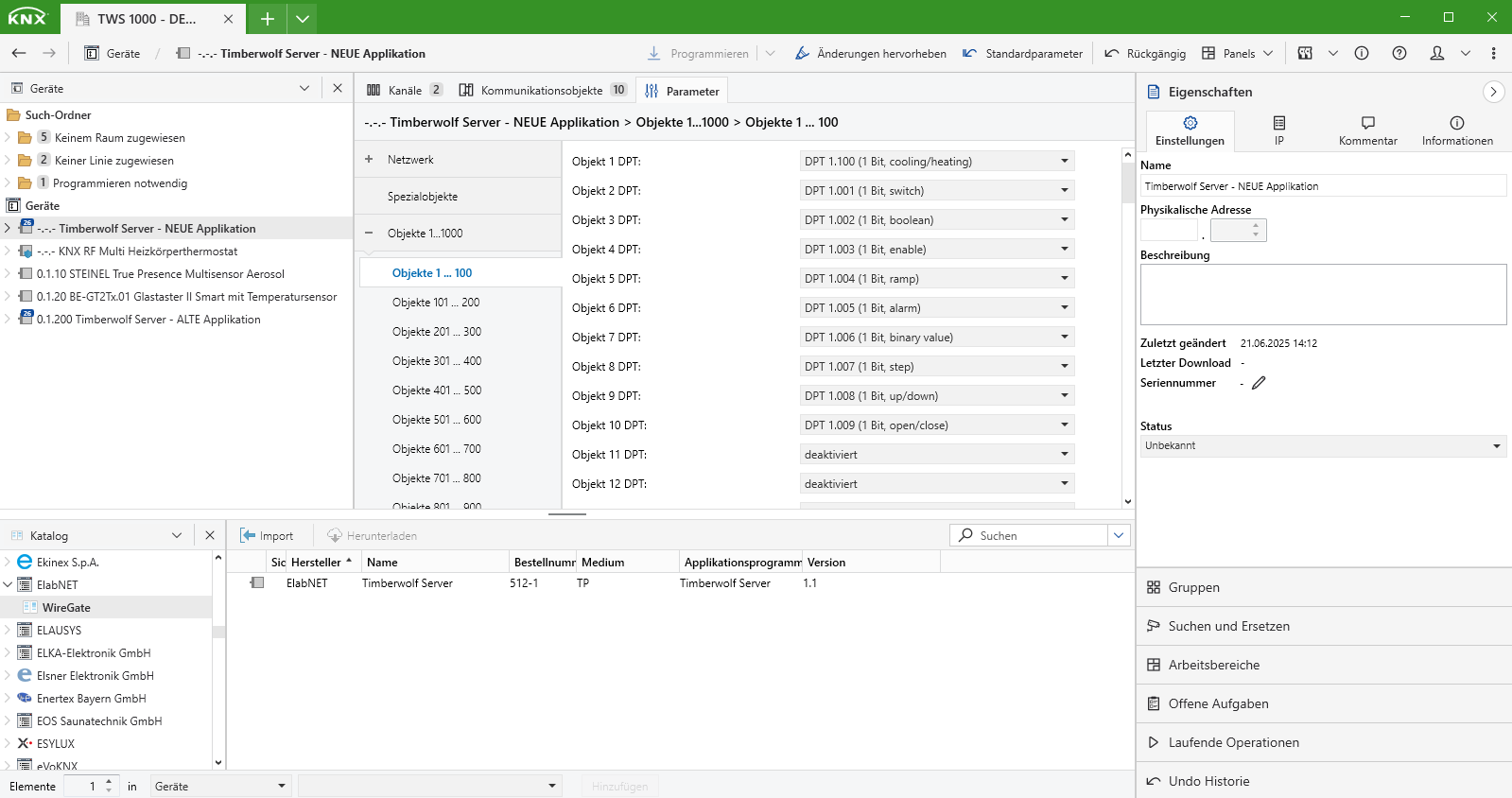Open Objekt 1 DPT dropdown
The image size is (1512, 798).
point(937,162)
